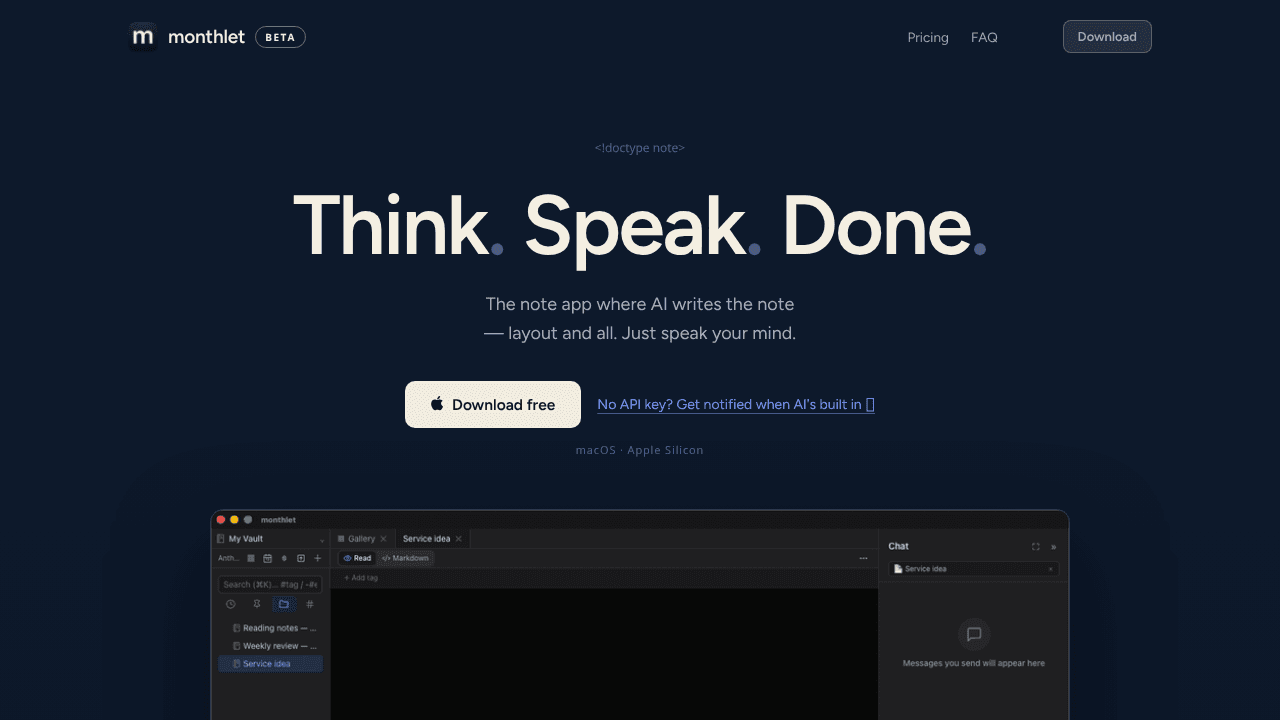
Task: Click the "<!doctype note>" text
Action: [640, 148]
